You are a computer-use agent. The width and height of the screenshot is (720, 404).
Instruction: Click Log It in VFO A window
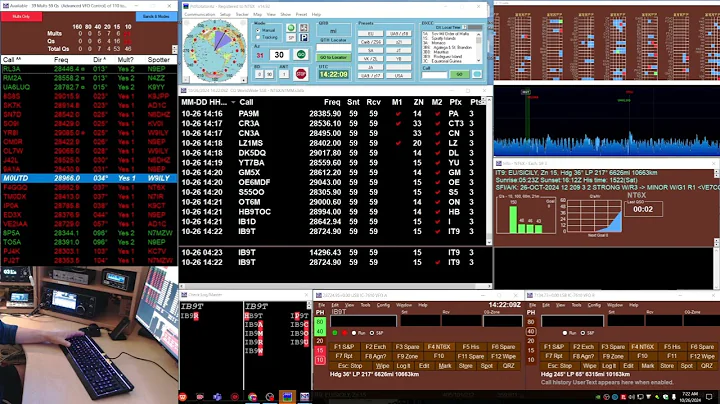pos(403,366)
